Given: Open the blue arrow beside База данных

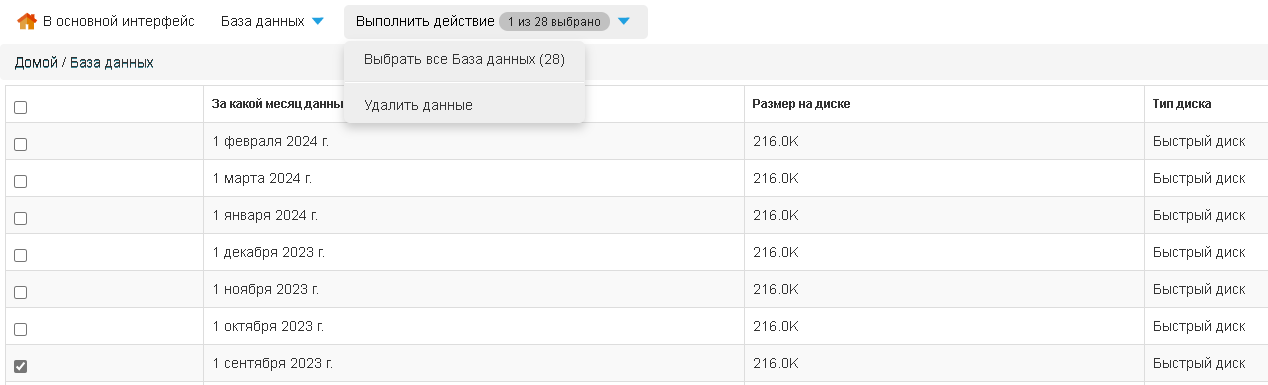Looking at the screenshot, I should pos(318,21).
